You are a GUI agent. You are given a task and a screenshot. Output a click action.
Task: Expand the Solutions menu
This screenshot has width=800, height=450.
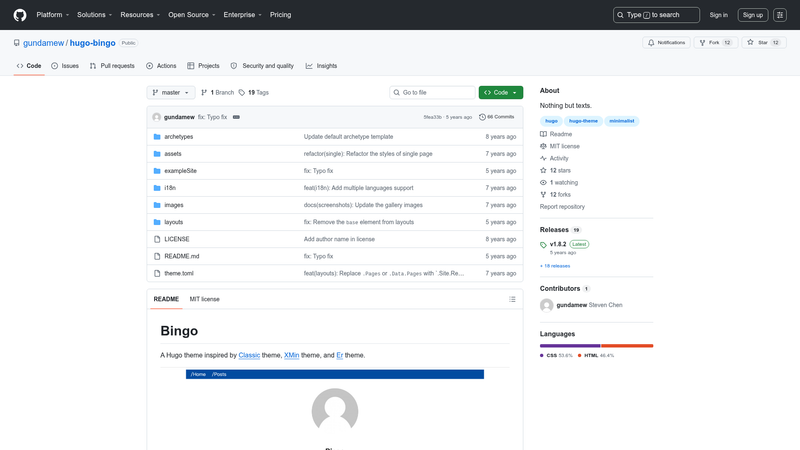click(94, 15)
